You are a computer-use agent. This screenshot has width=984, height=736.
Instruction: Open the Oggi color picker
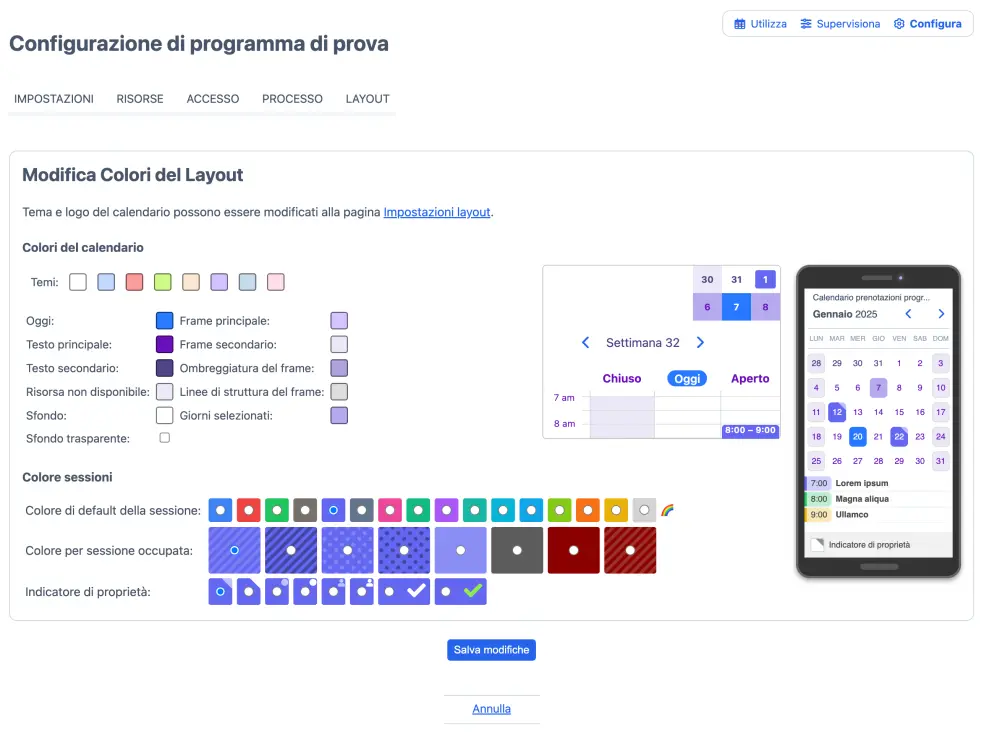click(x=164, y=321)
